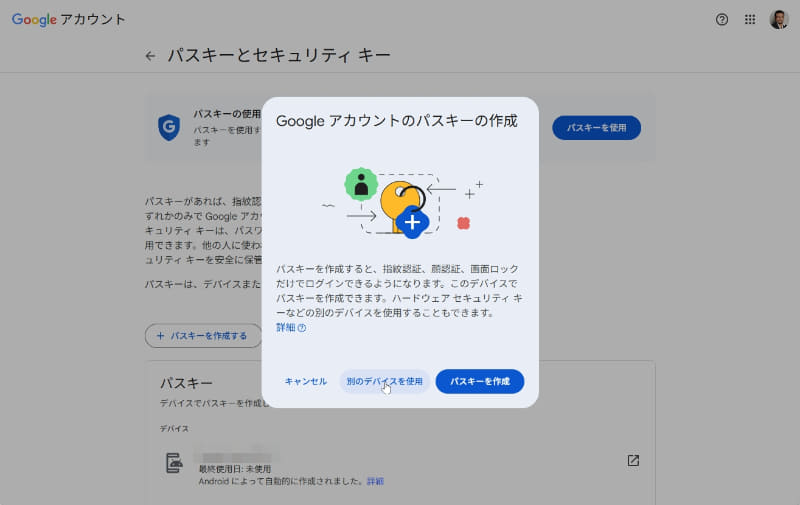The height and width of the screenshot is (505, 800).
Task: Open the profile avatar menu
Action: coord(779,19)
